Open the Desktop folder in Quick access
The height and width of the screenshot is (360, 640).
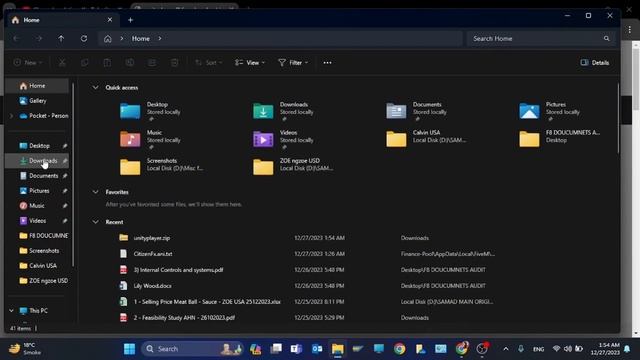[x=150, y=111]
